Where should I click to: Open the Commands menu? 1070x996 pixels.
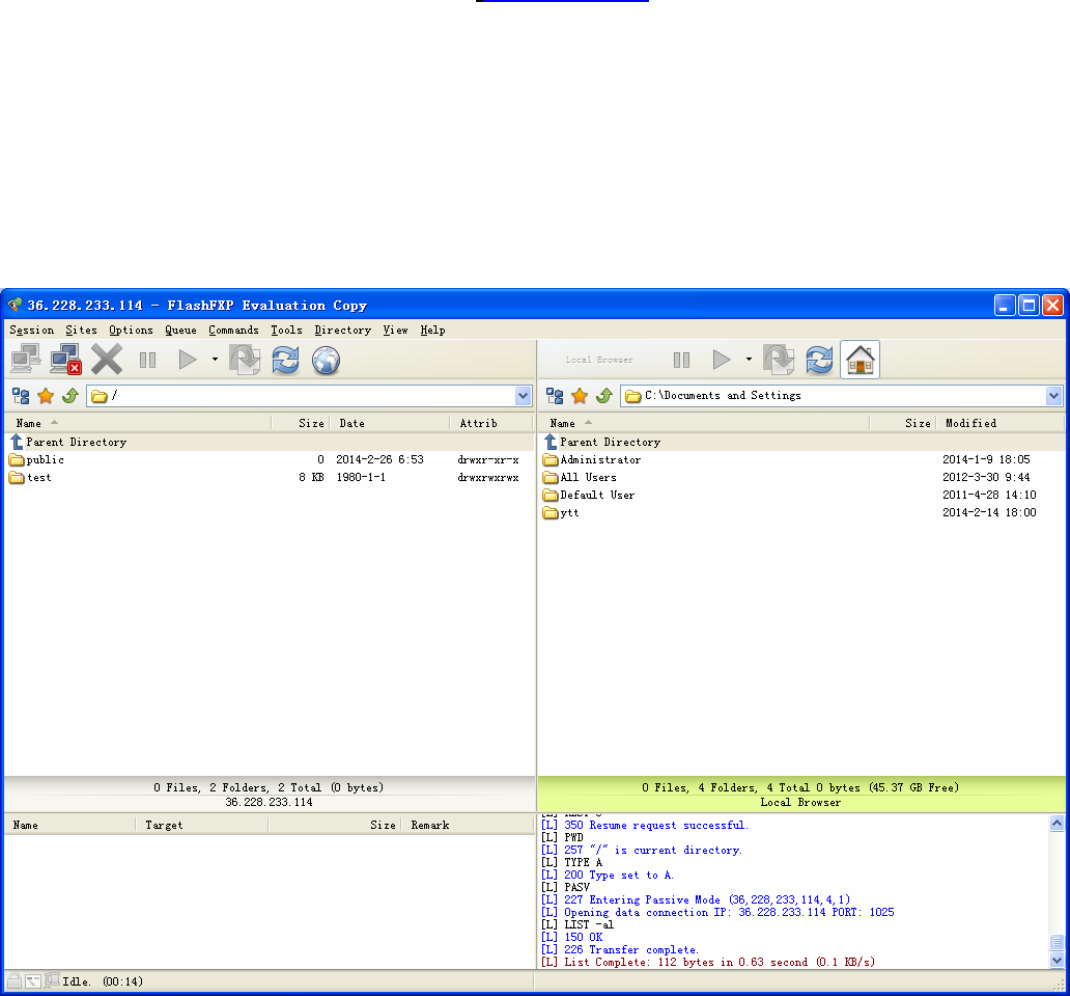coord(233,330)
